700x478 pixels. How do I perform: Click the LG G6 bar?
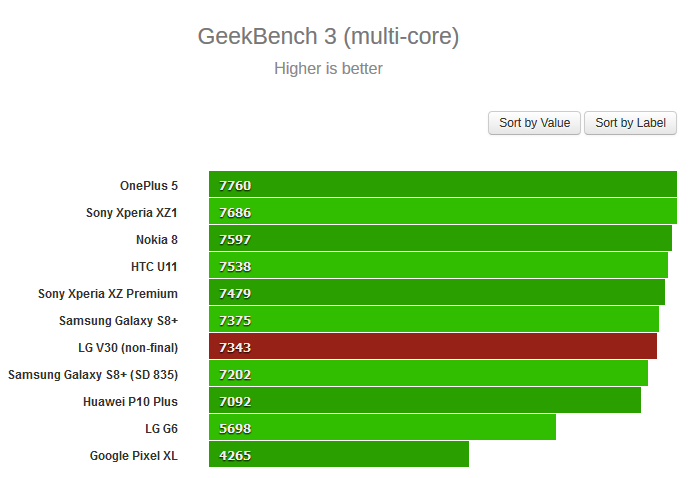(x=382, y=428)
